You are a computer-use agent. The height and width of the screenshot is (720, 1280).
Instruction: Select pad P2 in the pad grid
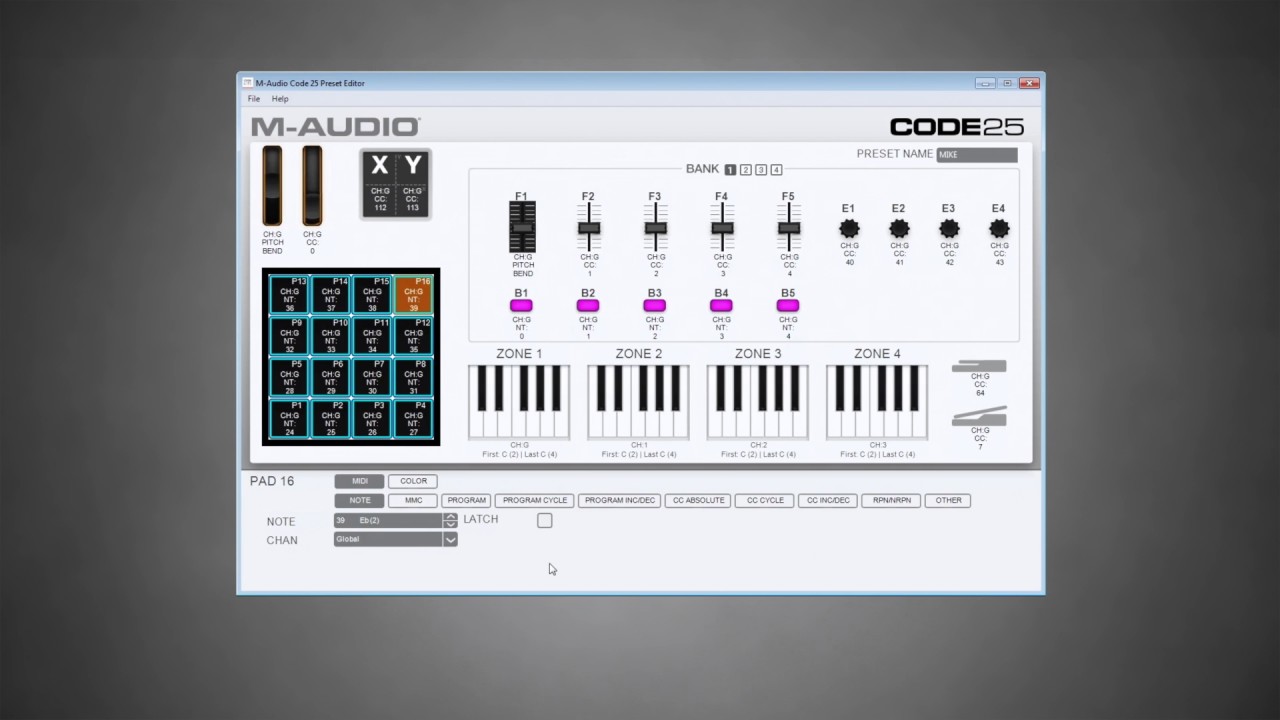[331, 418]
